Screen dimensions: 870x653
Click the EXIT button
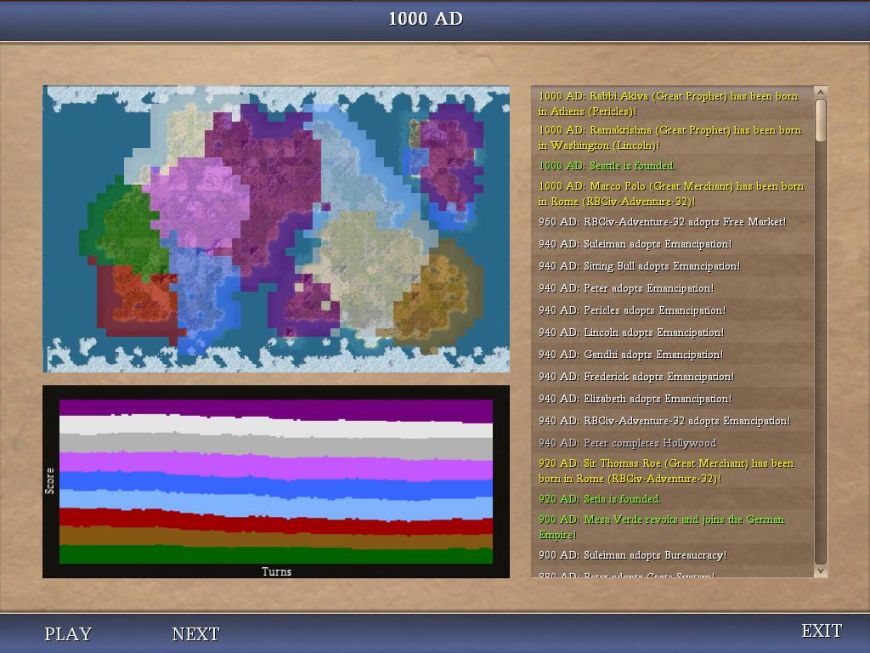tap(822, 631)
